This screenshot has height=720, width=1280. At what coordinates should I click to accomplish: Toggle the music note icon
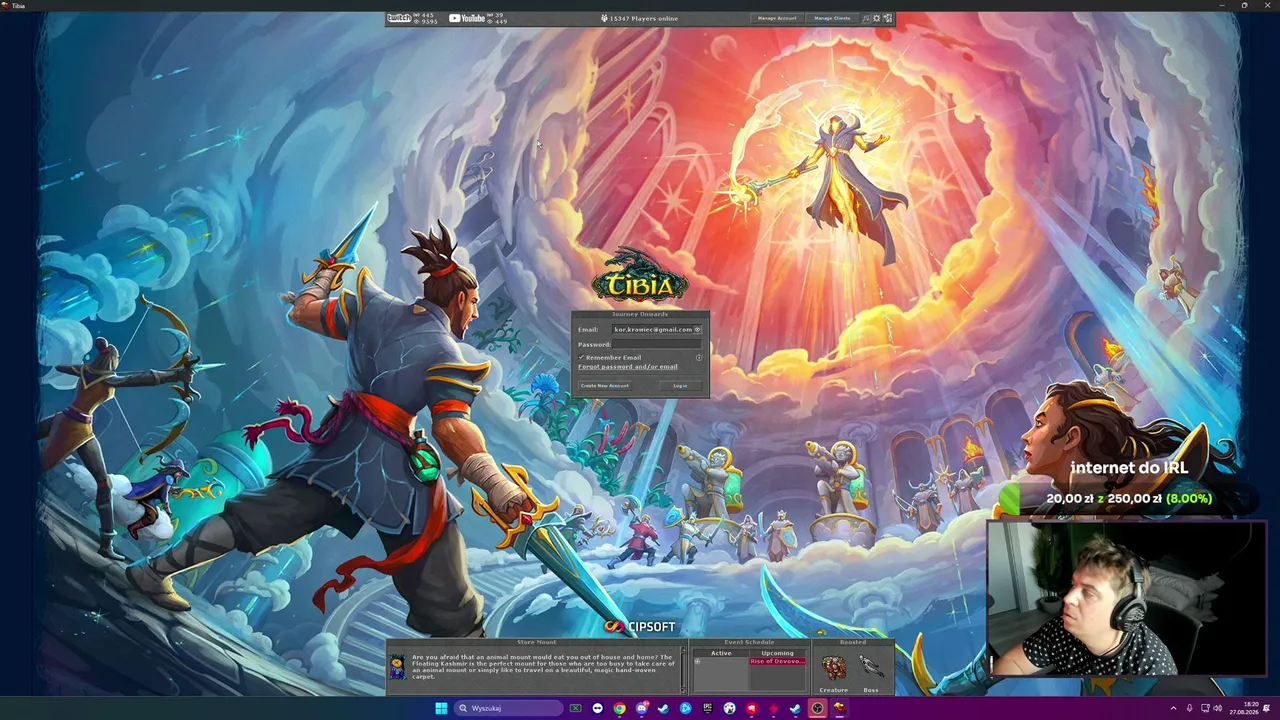(x=866, y=18)
